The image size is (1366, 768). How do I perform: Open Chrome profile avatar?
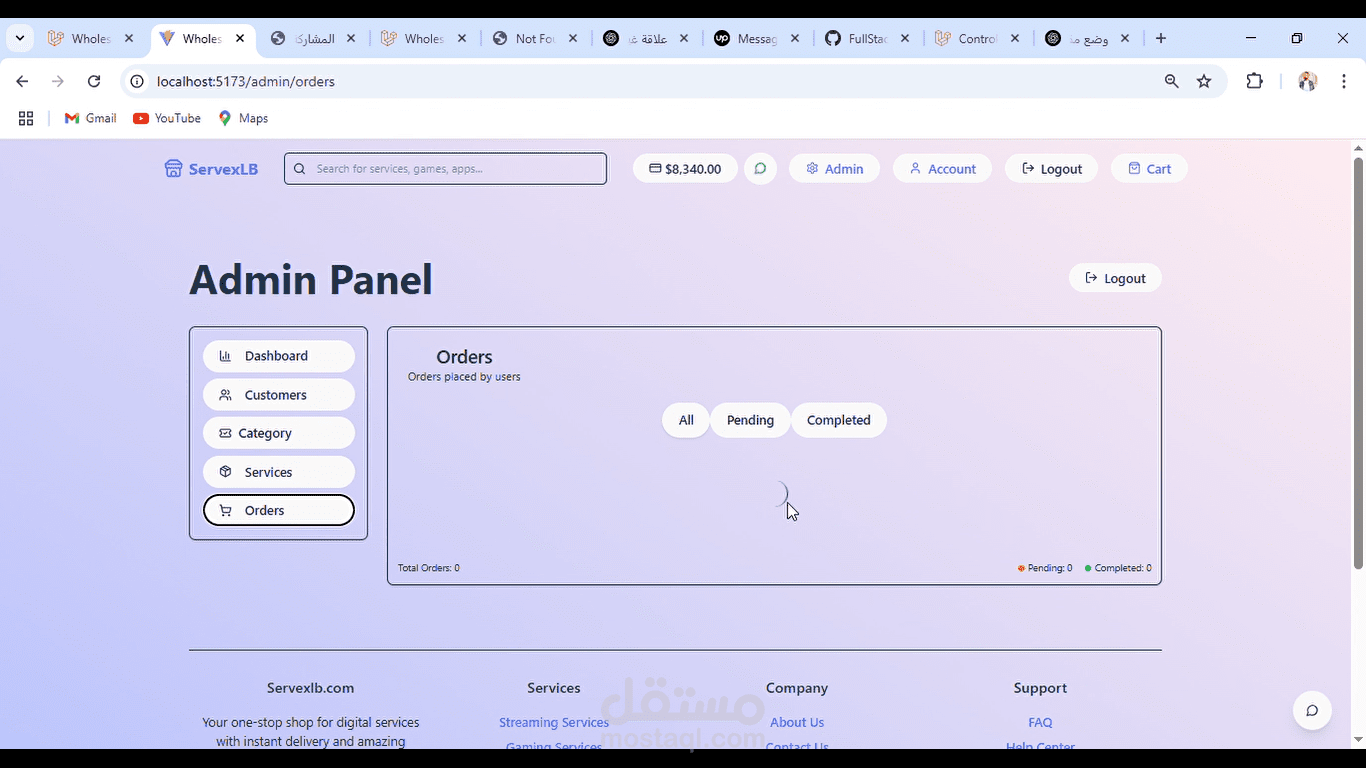click(x=1307, y=81)
